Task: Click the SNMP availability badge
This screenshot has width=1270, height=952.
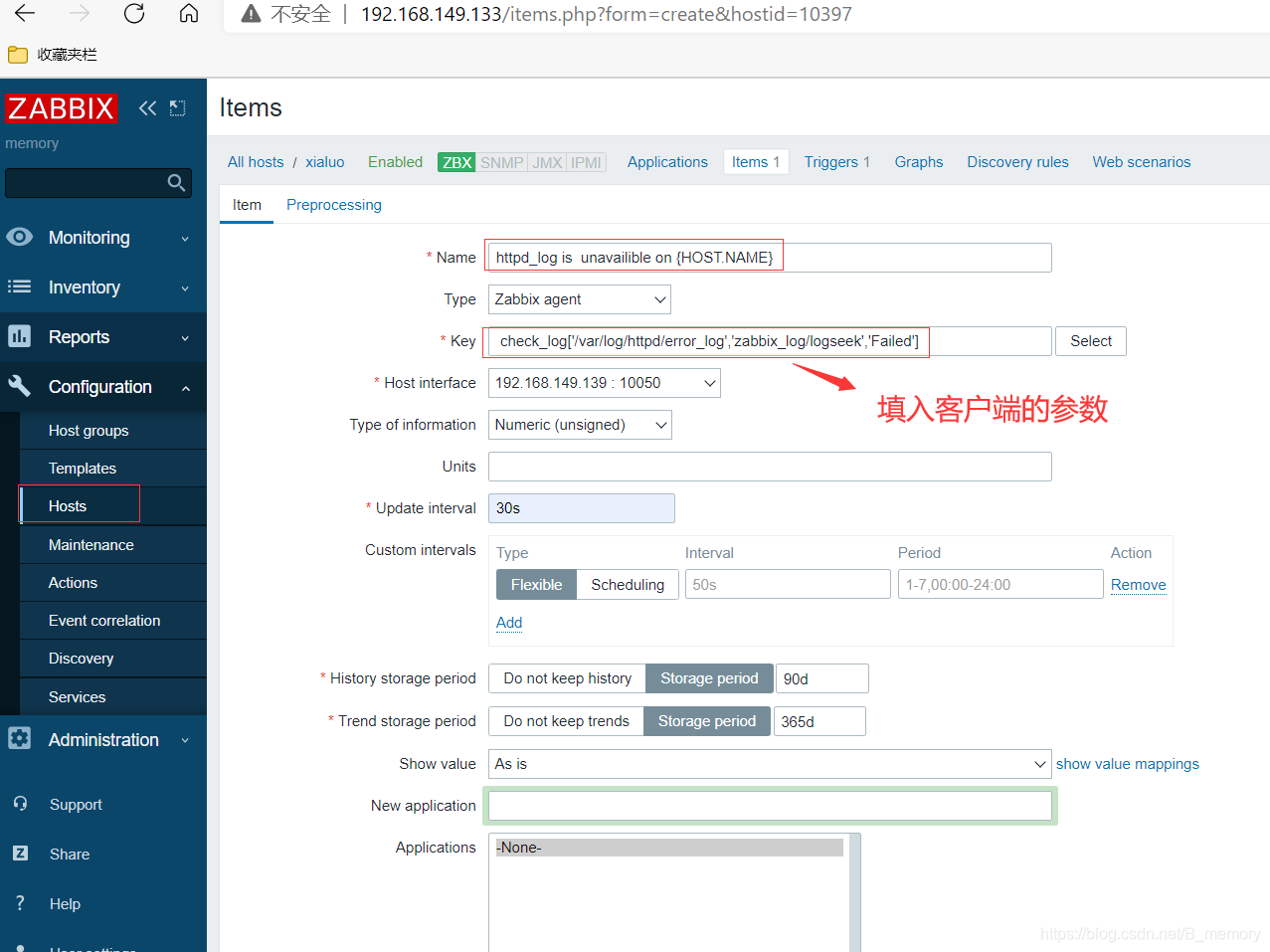Action: [501, 162]
